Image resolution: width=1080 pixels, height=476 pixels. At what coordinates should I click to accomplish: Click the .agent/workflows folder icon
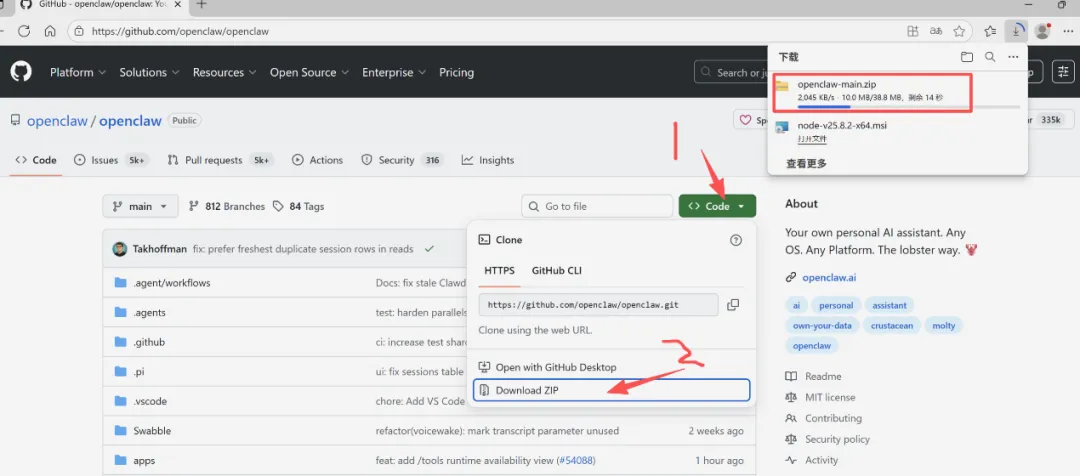point(121,282)
